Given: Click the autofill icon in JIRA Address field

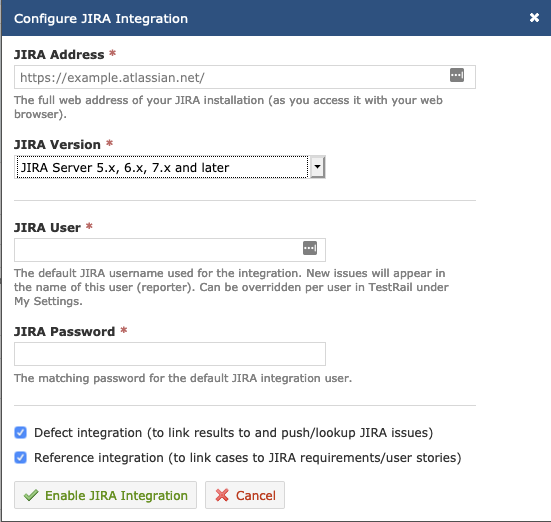Looking at the screenshot, I should coord(457,75).
